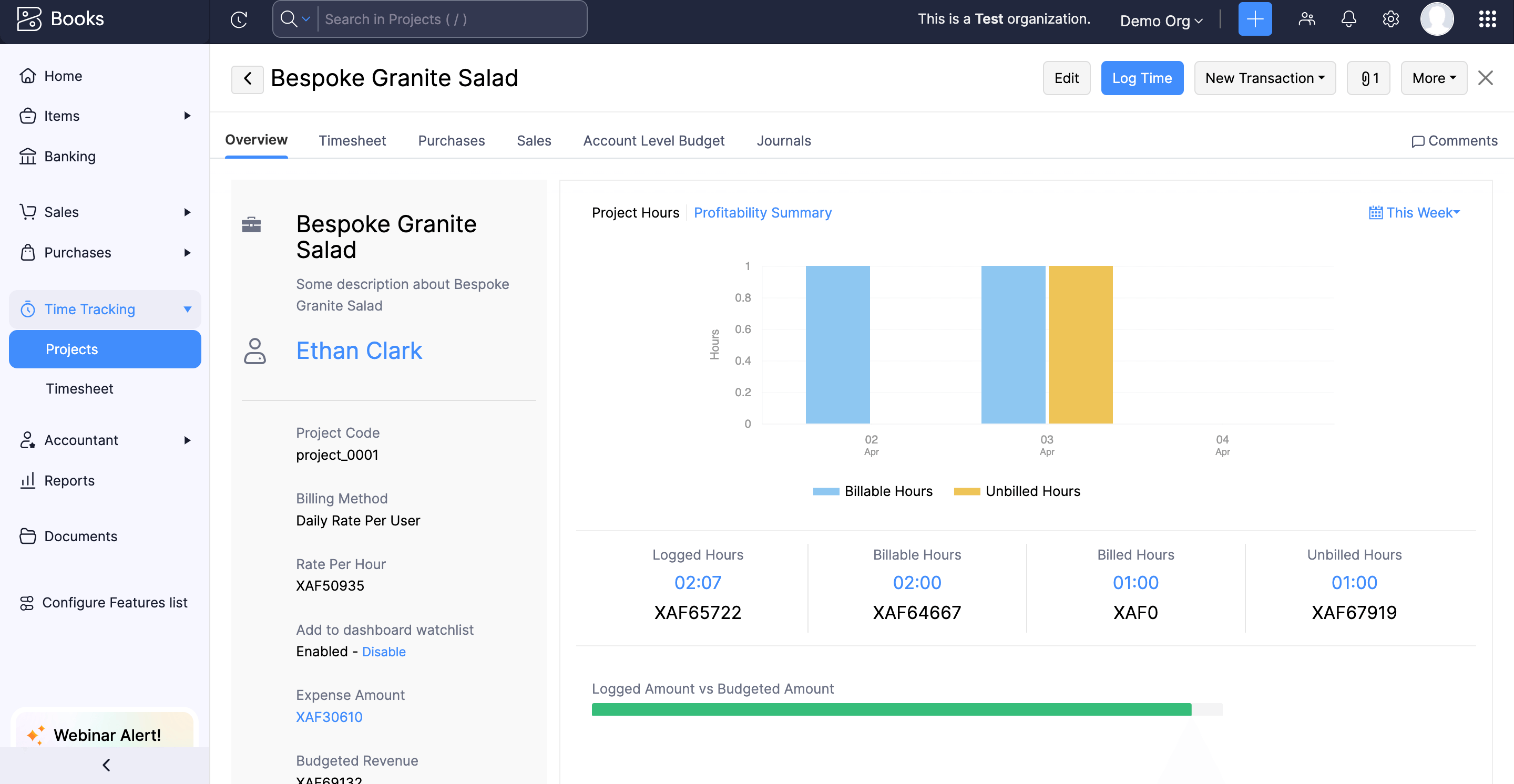Viewport: 1514px width, 784px height.
Task: Open the Account Level Budget tab
Action: tap(653, 141)
